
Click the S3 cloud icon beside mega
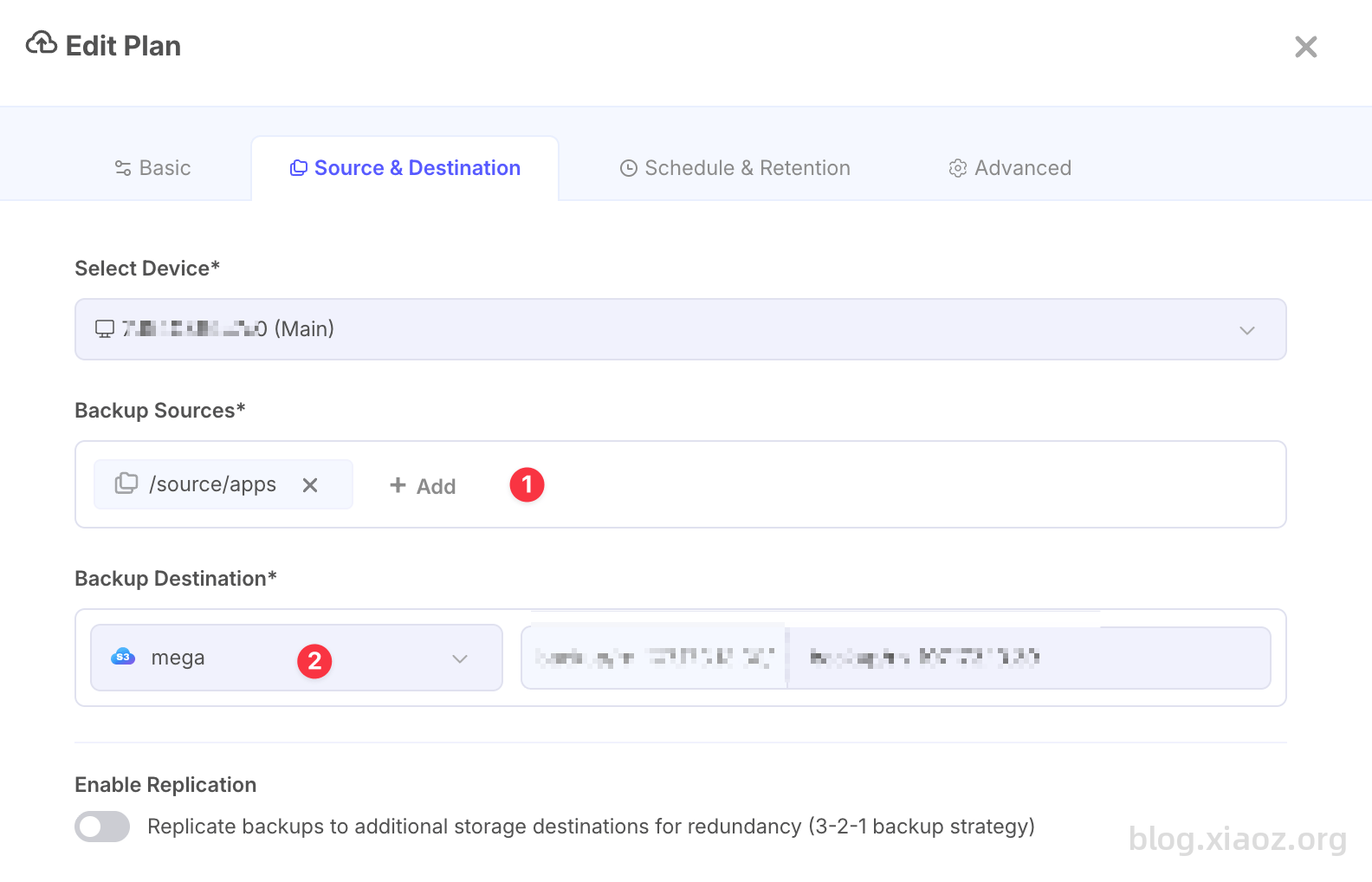(x=123, y=657)
